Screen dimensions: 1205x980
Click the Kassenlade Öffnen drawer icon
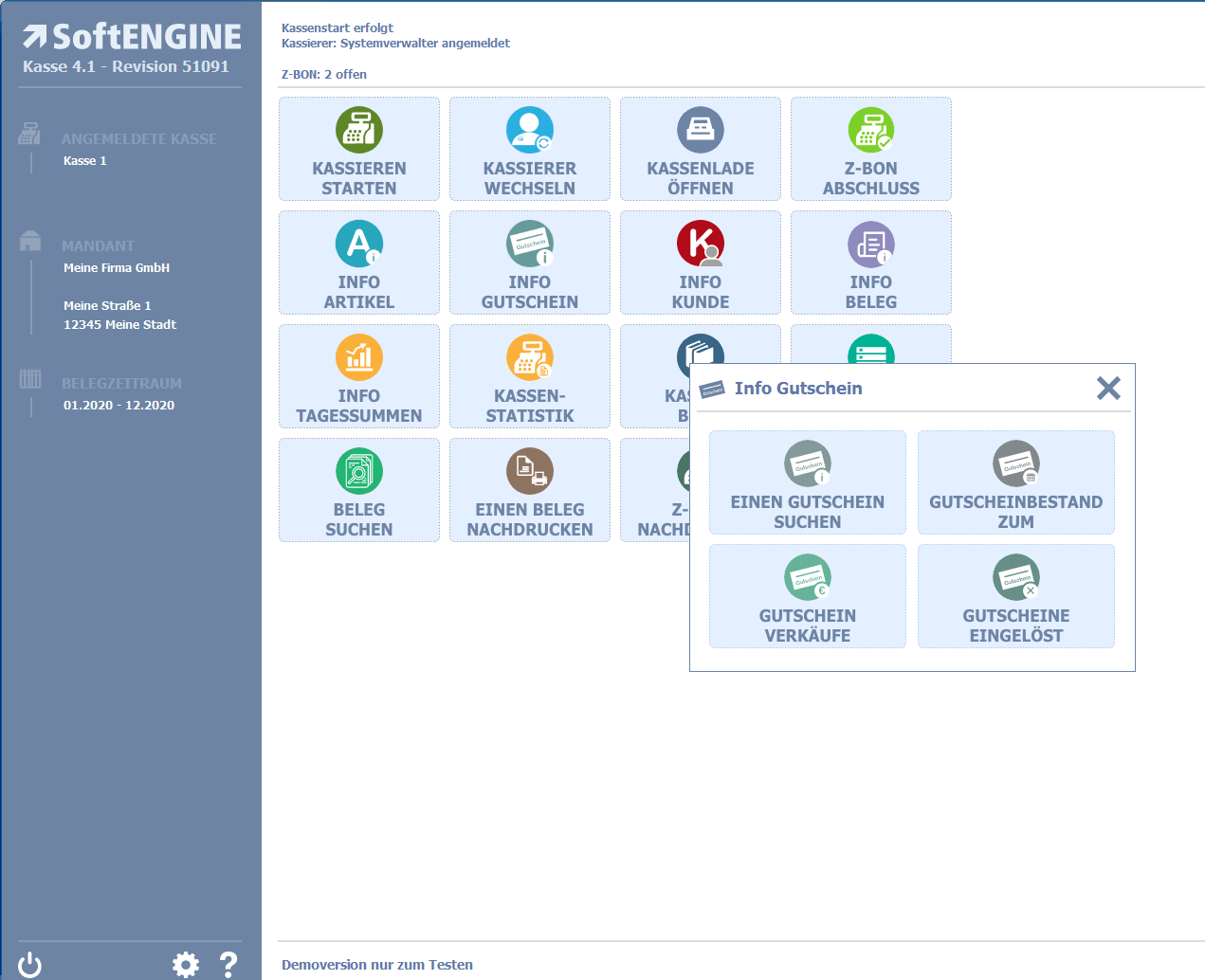[700, 131]
